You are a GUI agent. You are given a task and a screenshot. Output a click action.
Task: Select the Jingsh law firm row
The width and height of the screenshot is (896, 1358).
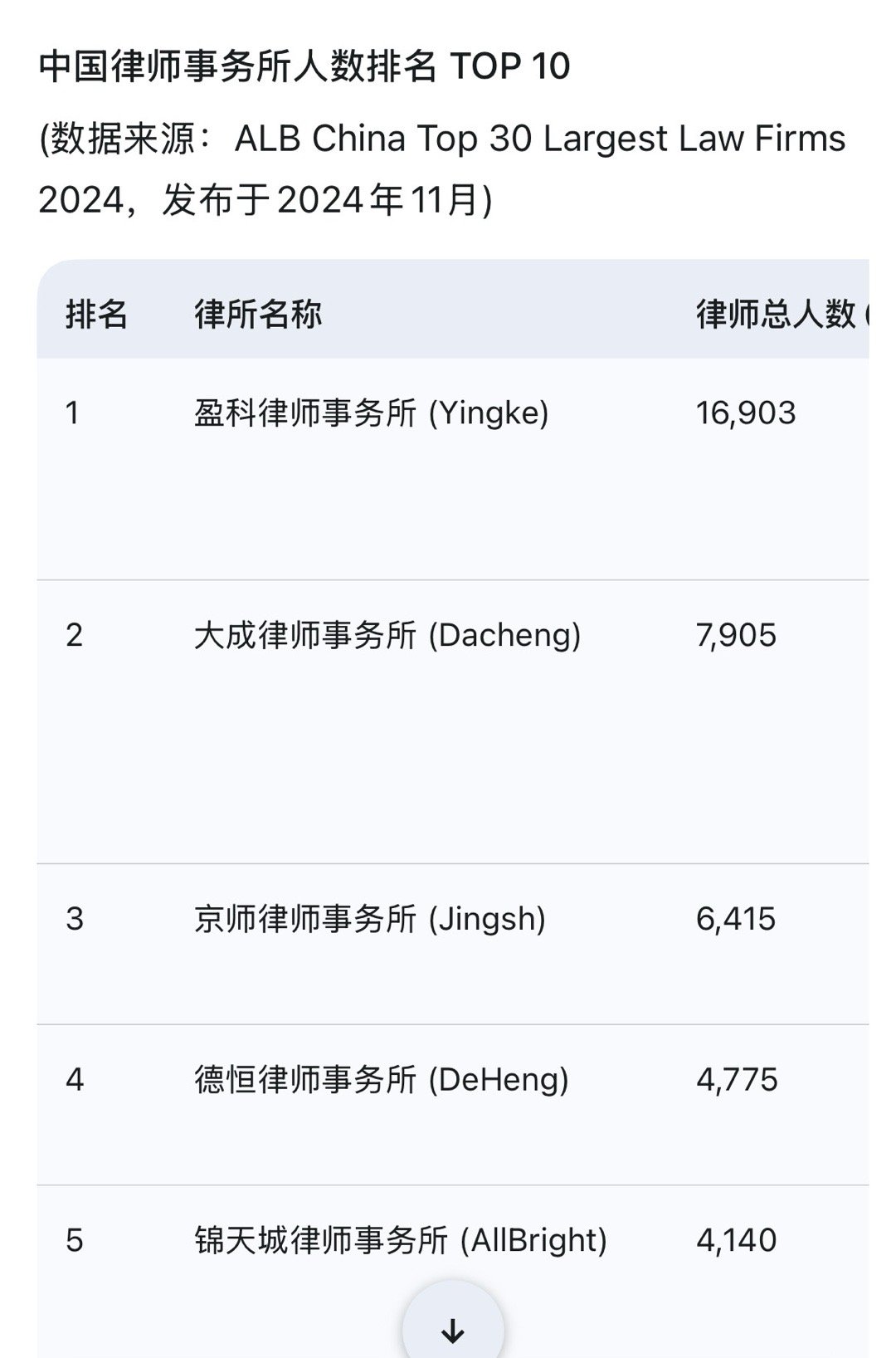pyautogui.click(x=368, y=918)
